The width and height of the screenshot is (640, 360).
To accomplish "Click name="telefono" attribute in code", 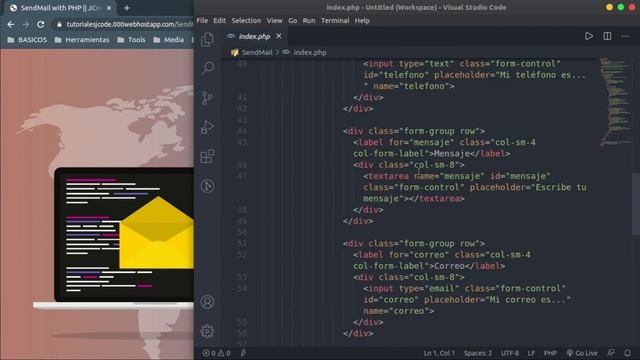I will point(411,86).
